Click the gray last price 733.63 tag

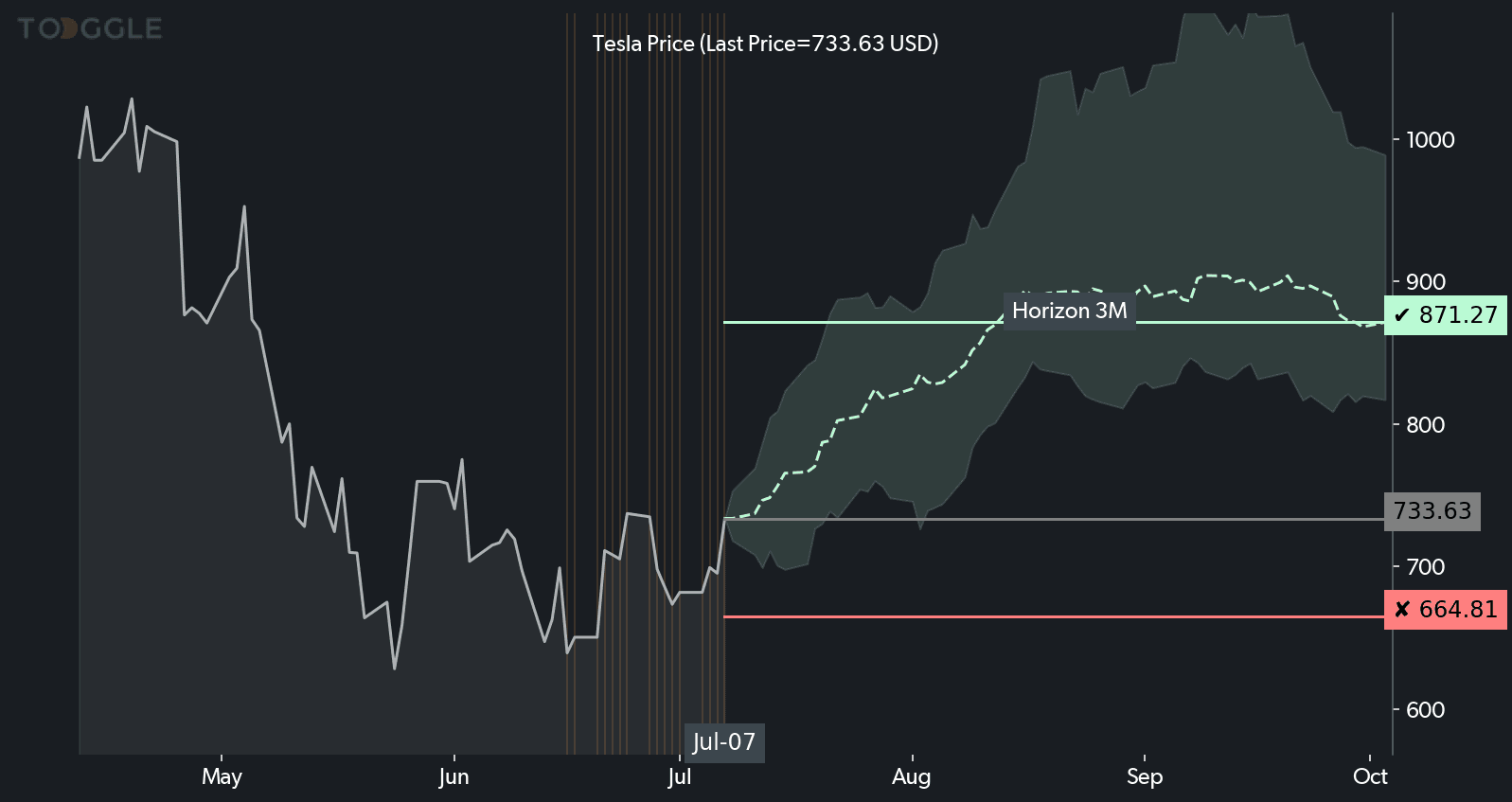click(1432, 511)
